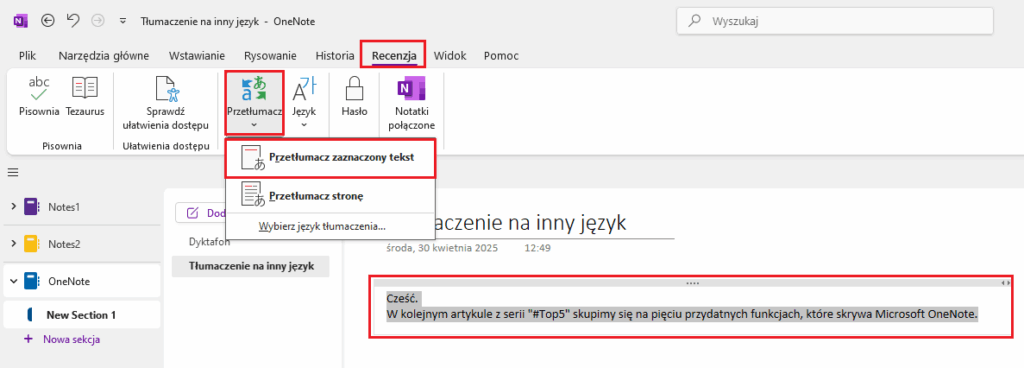Image resolution: width=1024 pixels, height=368 pixels.
Task: Click Sprawdź ułatwienia dostępu checker
Action: point(166,102)
